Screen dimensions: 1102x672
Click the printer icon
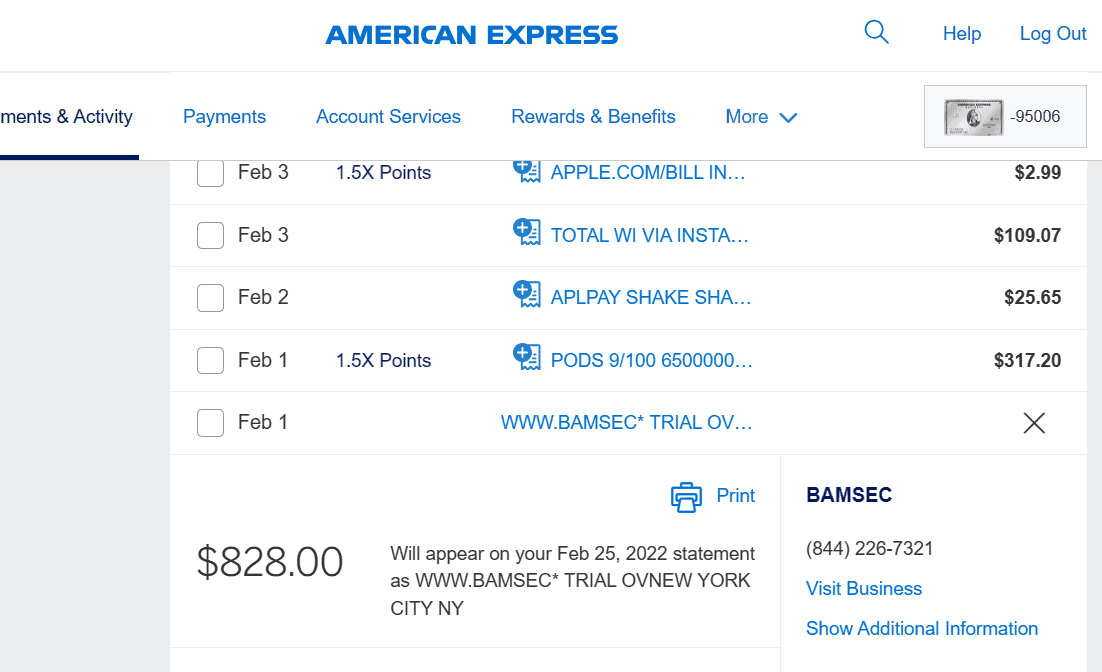(686, 497)
